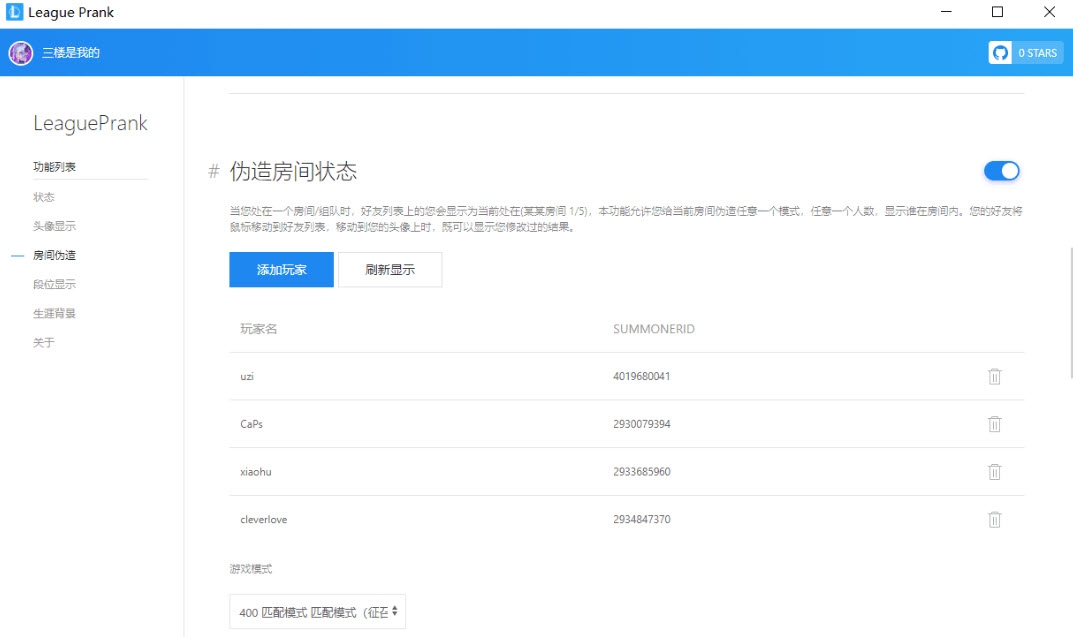This screenshot has height=637, width=1073.
Task: Select 状态 in the sidebar
Action: (44, 196)
